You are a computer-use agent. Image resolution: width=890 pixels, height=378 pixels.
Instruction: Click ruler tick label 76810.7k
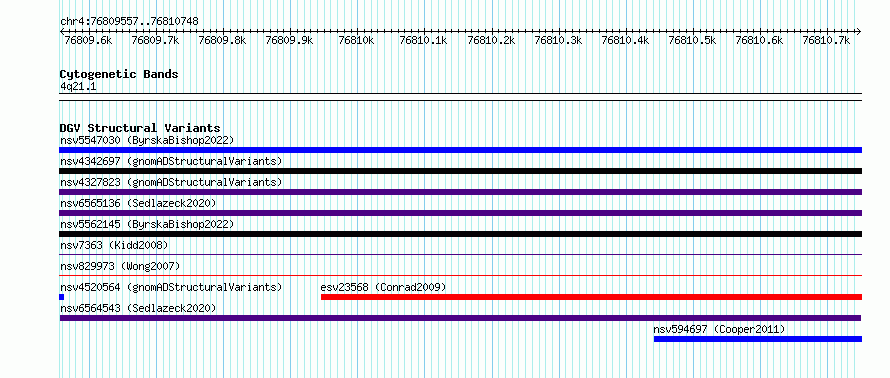pyautogui.click(x=826, y=41)
